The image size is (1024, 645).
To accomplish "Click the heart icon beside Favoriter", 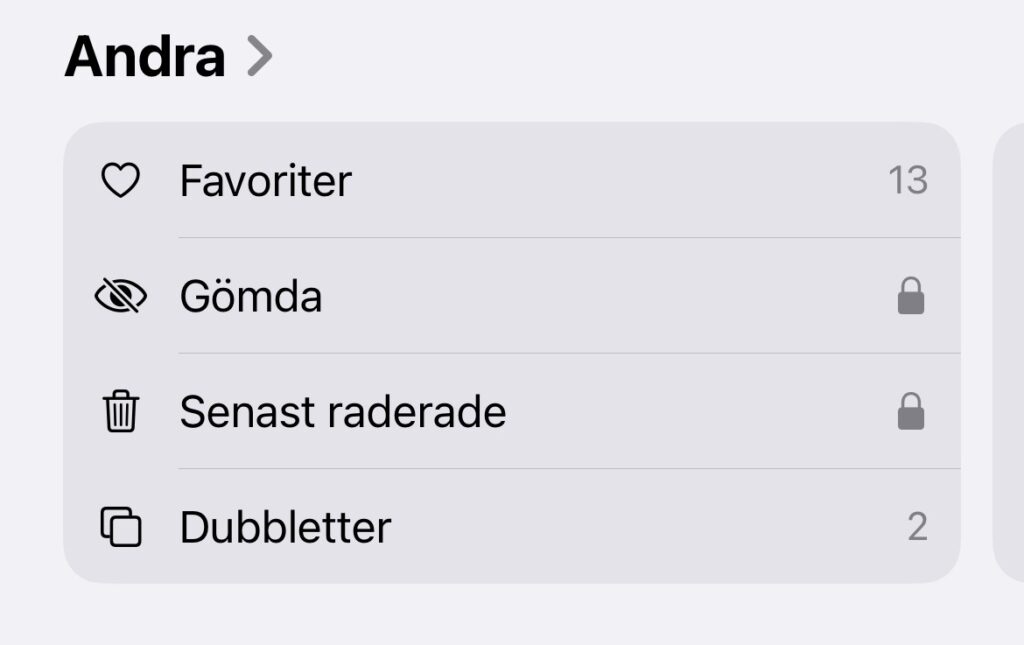I will [x=121, y=181].
